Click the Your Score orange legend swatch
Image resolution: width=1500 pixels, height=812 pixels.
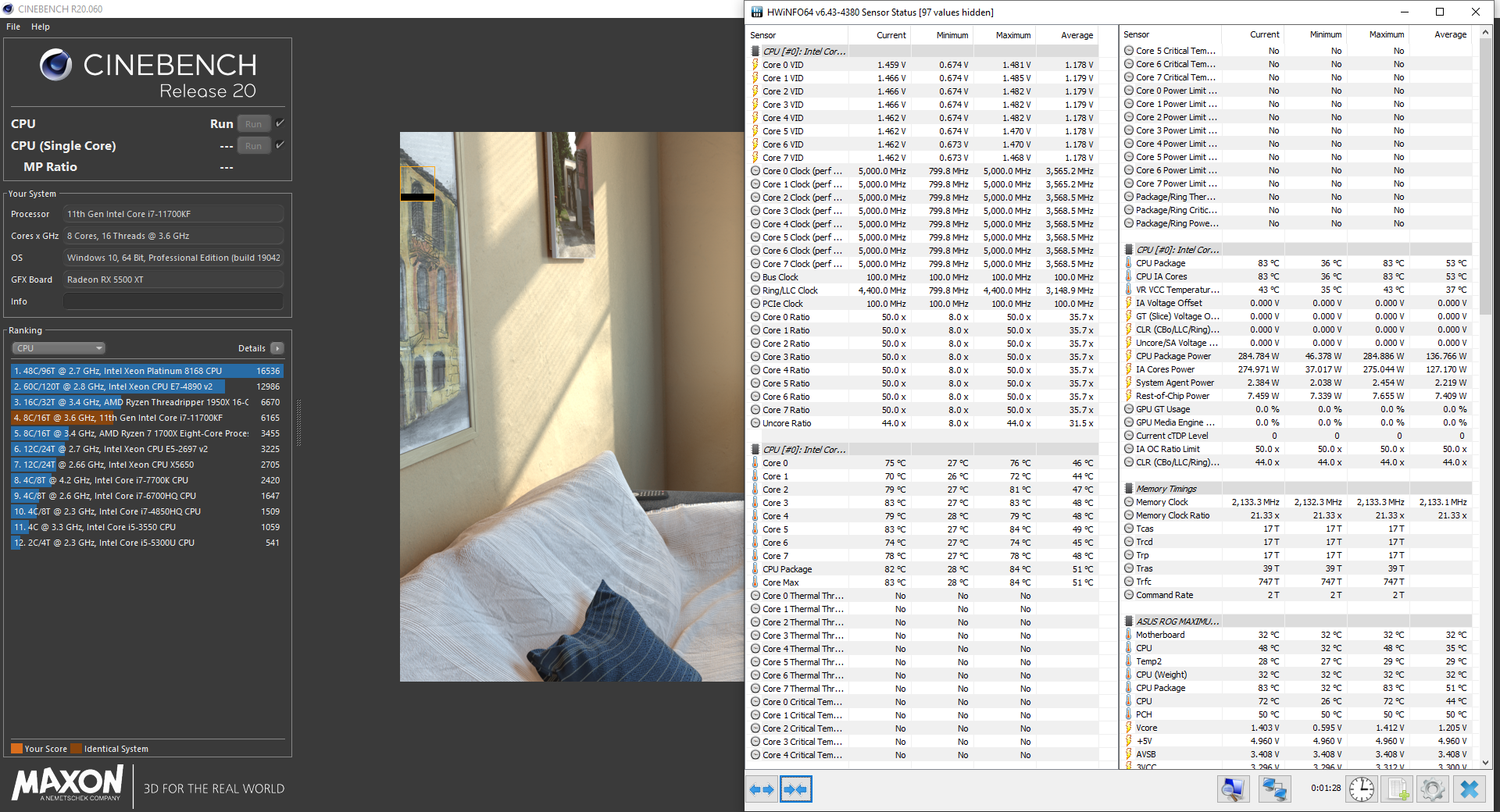pyautogui.click(x=16, y=749)
